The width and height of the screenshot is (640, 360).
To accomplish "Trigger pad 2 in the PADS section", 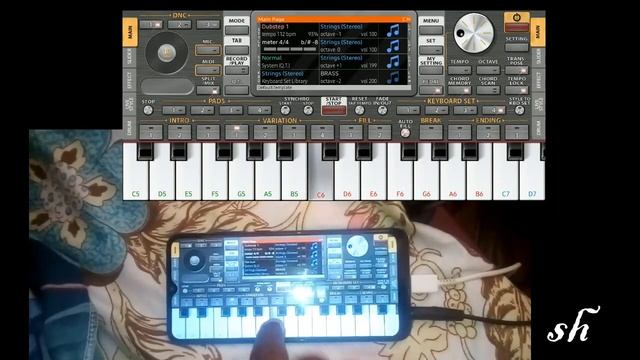I will [x=202, y=110].
